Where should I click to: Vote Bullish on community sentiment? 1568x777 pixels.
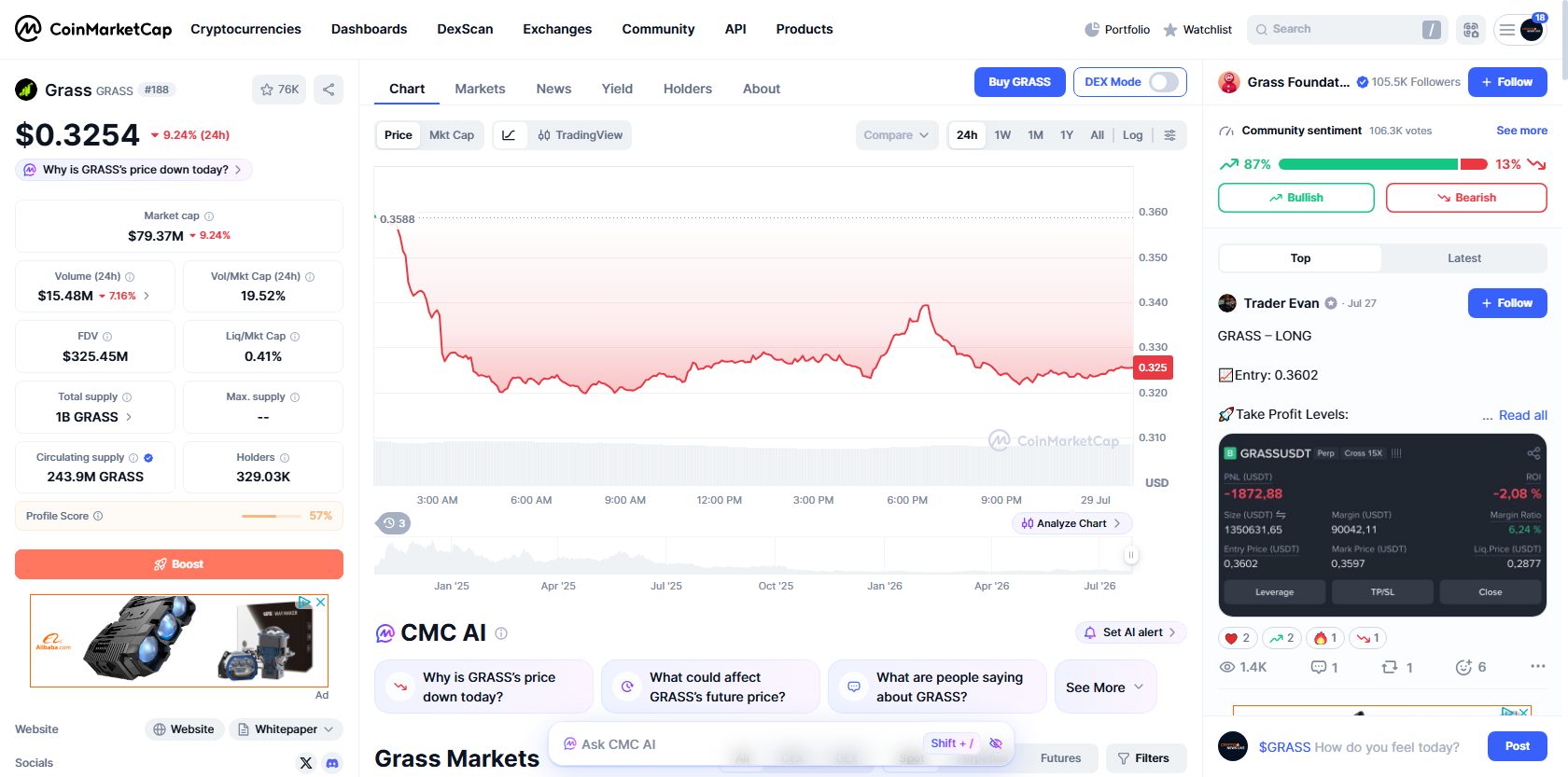pyautogui.click(x=1295, y=198)
